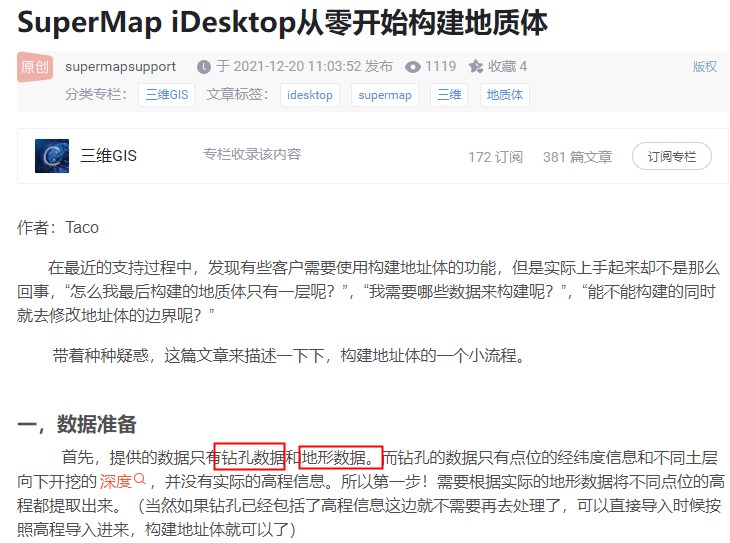Viewport: 730px width, 543px height.
Task: Click the 钻孔数据 text in paragraph
Action: pyautogui.click(x=253, y=458)
